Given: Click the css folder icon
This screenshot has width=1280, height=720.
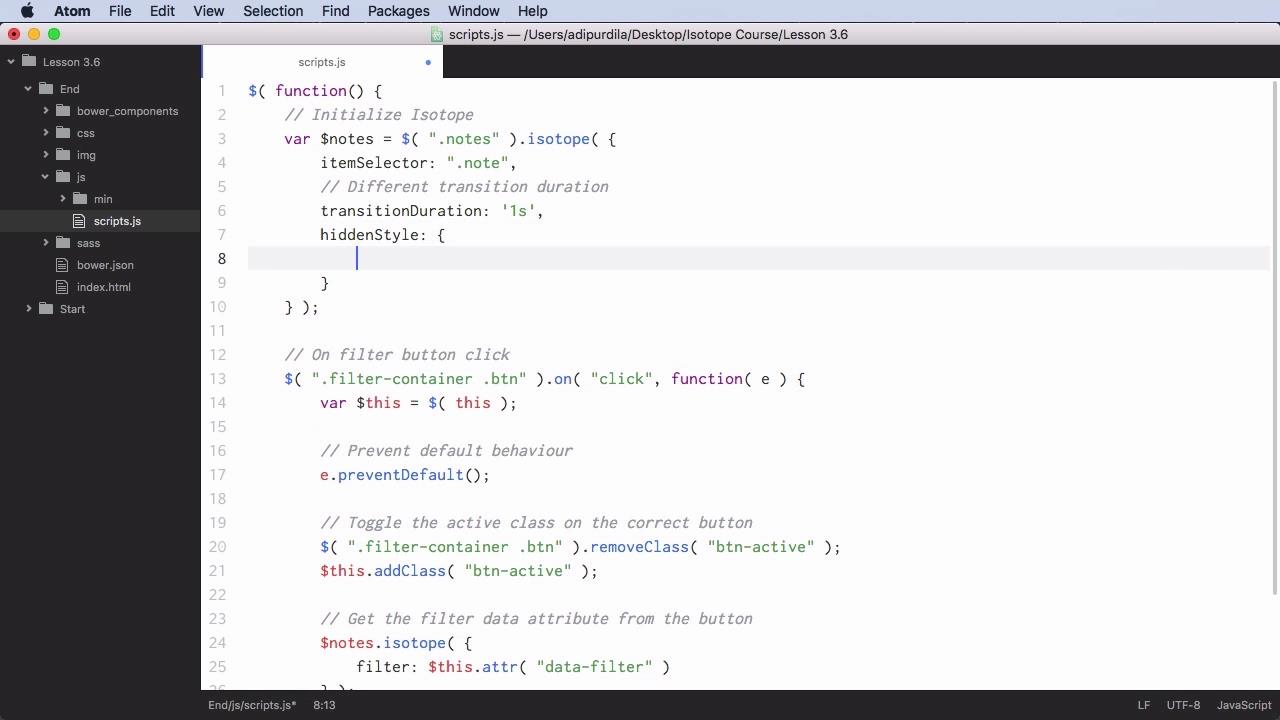Looking at the screenshot, I should click(63, 133).
